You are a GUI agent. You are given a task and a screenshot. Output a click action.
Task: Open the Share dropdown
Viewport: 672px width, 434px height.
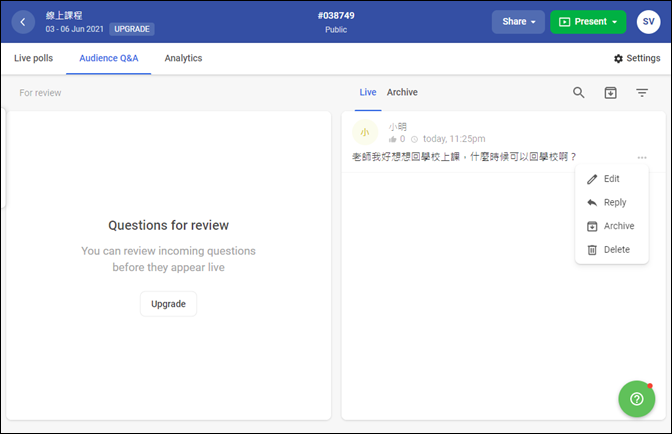pyautogui.click(x=518, y=22)
